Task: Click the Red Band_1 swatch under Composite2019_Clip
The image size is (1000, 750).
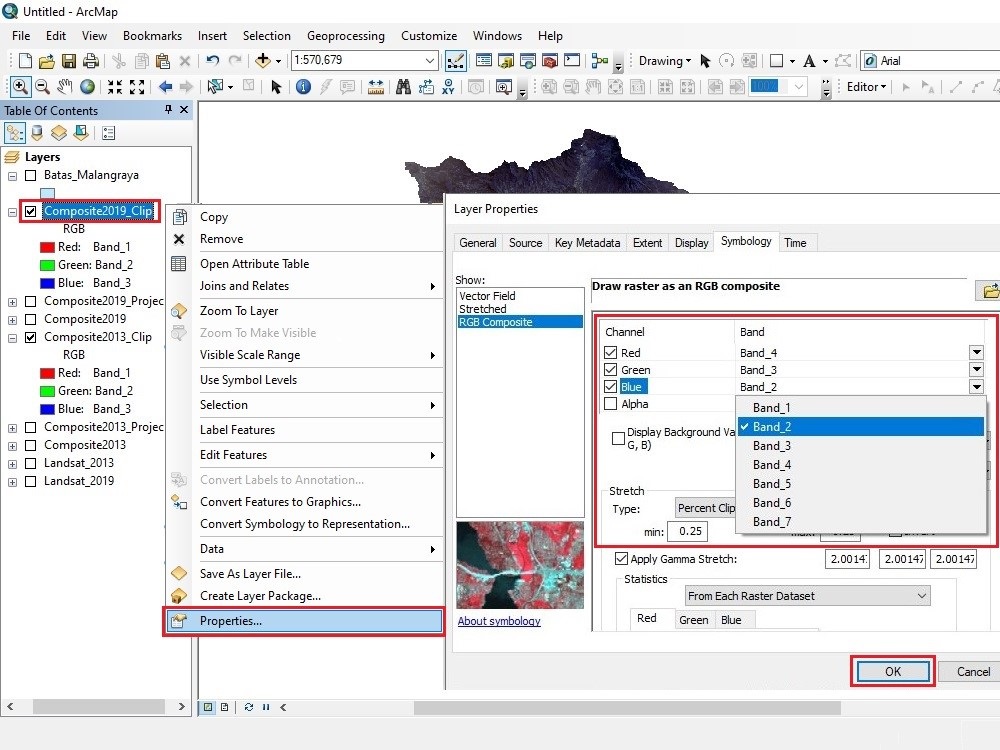Action: tap(47, 247)
